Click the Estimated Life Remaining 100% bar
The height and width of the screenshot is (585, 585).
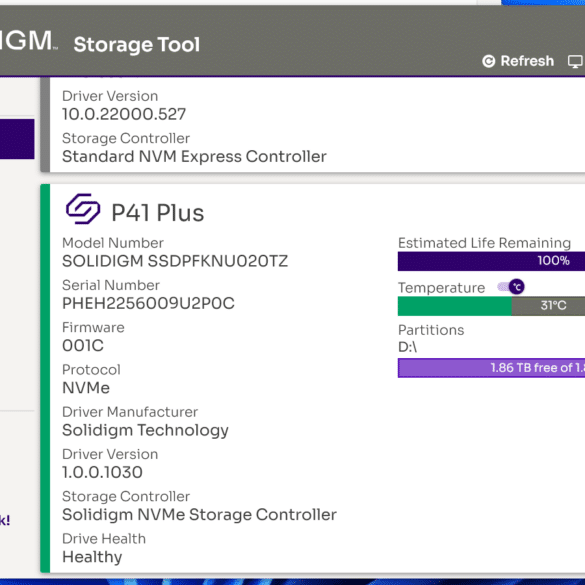click(x=491, y=261)
